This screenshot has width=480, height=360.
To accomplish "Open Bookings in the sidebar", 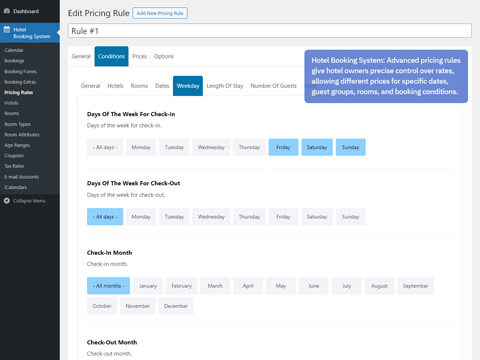I will click(14, 61).
